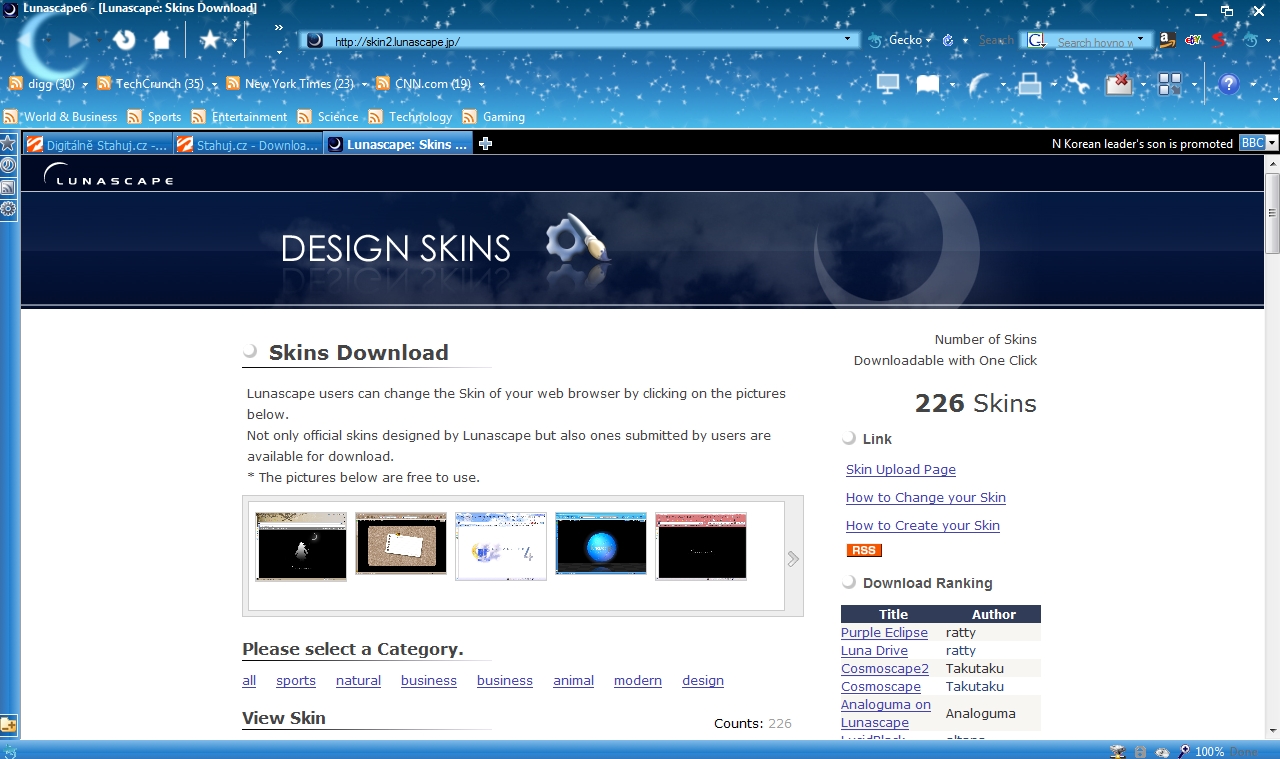
Task: Click the popup blocker red X icon
Action: (x=1119, y=84)
